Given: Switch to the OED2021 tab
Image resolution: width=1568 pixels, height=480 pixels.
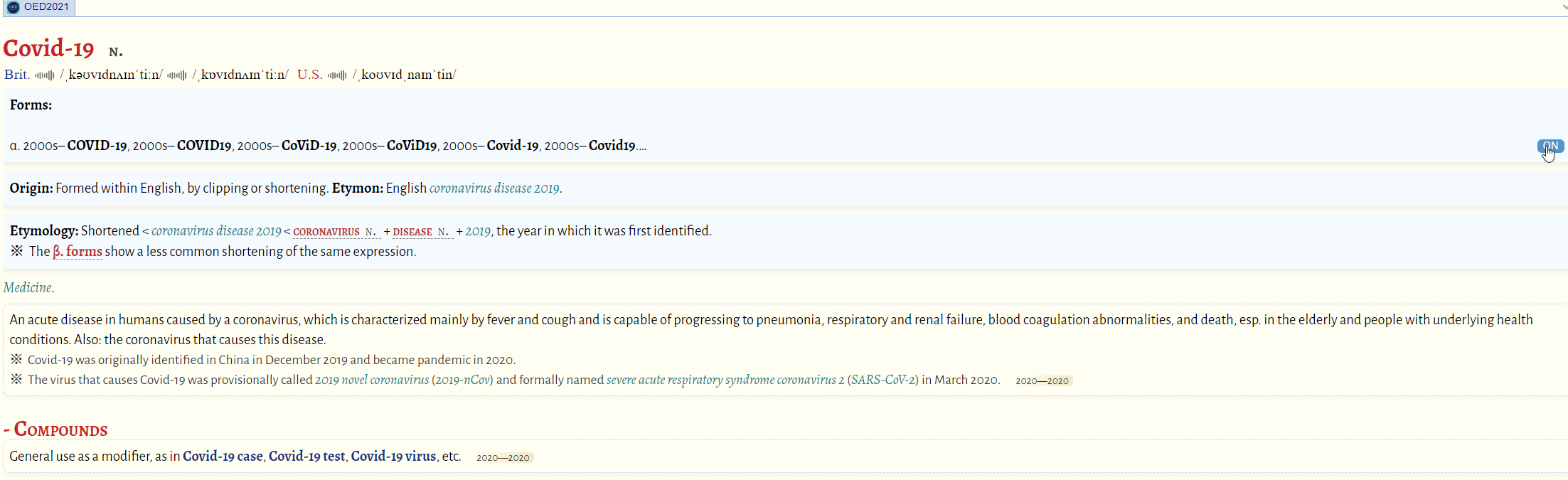Looking at the screenshot, I should [x=46, y=7].
